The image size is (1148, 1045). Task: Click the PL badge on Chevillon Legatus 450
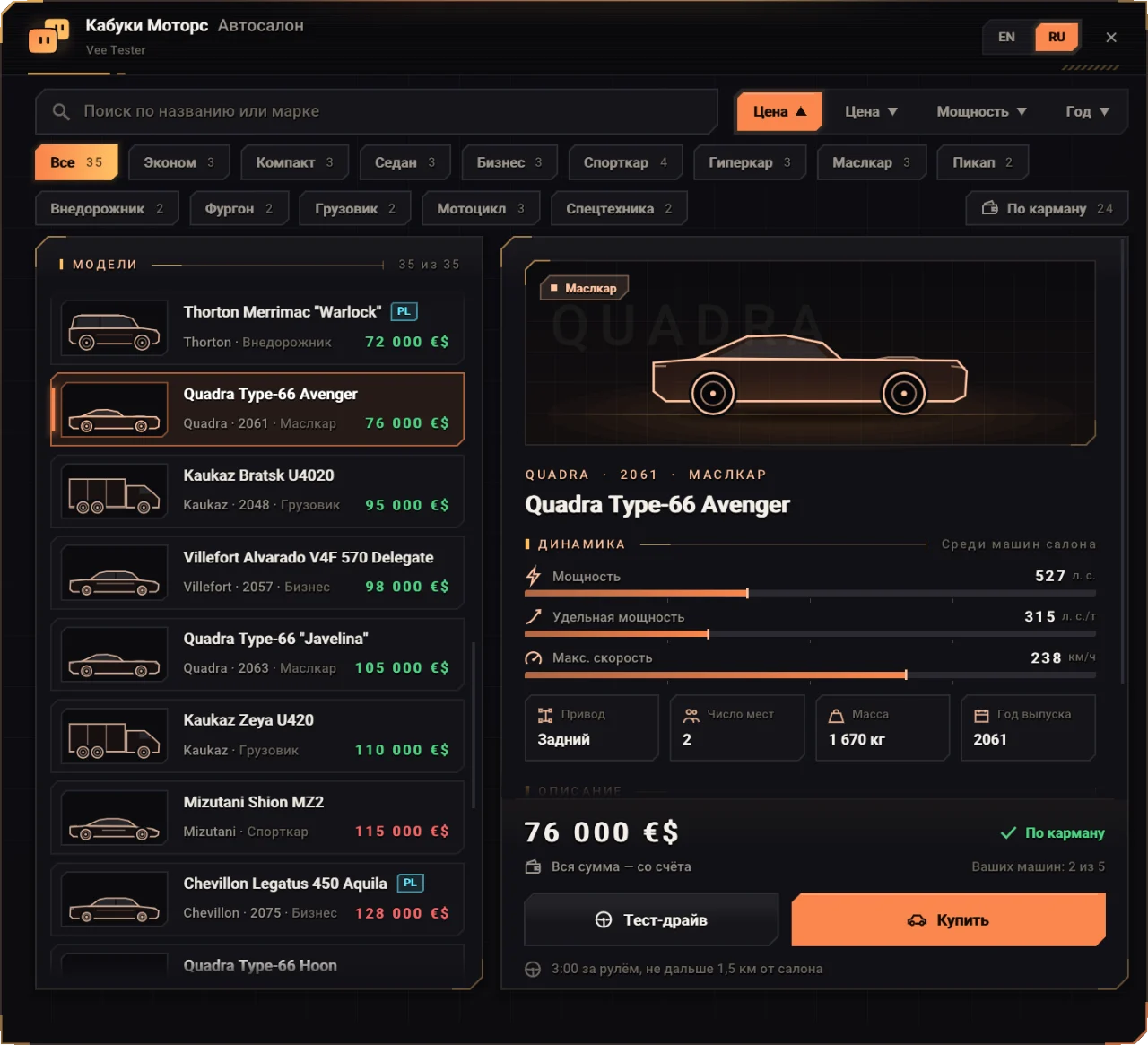[x=410, y=884]
